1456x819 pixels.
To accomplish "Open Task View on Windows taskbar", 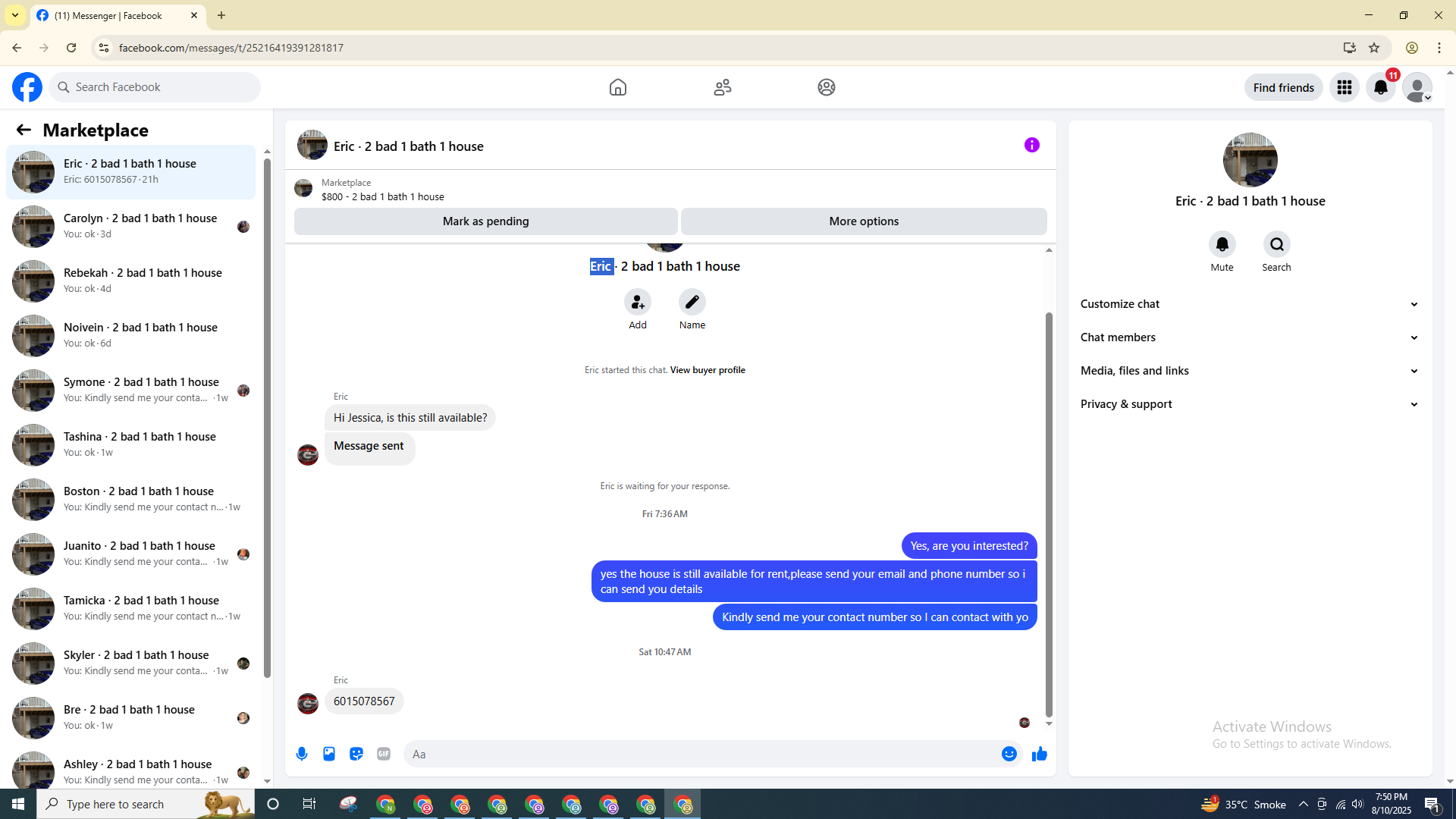I will click(309, 804).
